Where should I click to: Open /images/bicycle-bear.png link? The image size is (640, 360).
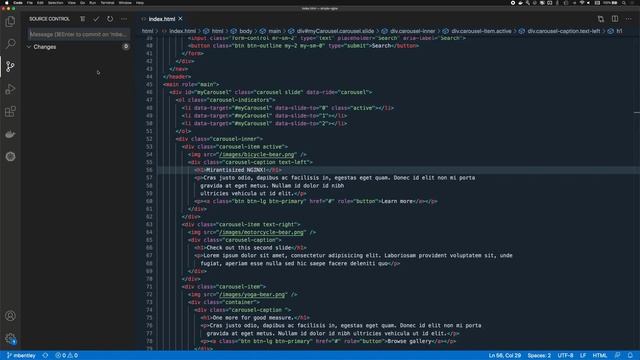256,154
